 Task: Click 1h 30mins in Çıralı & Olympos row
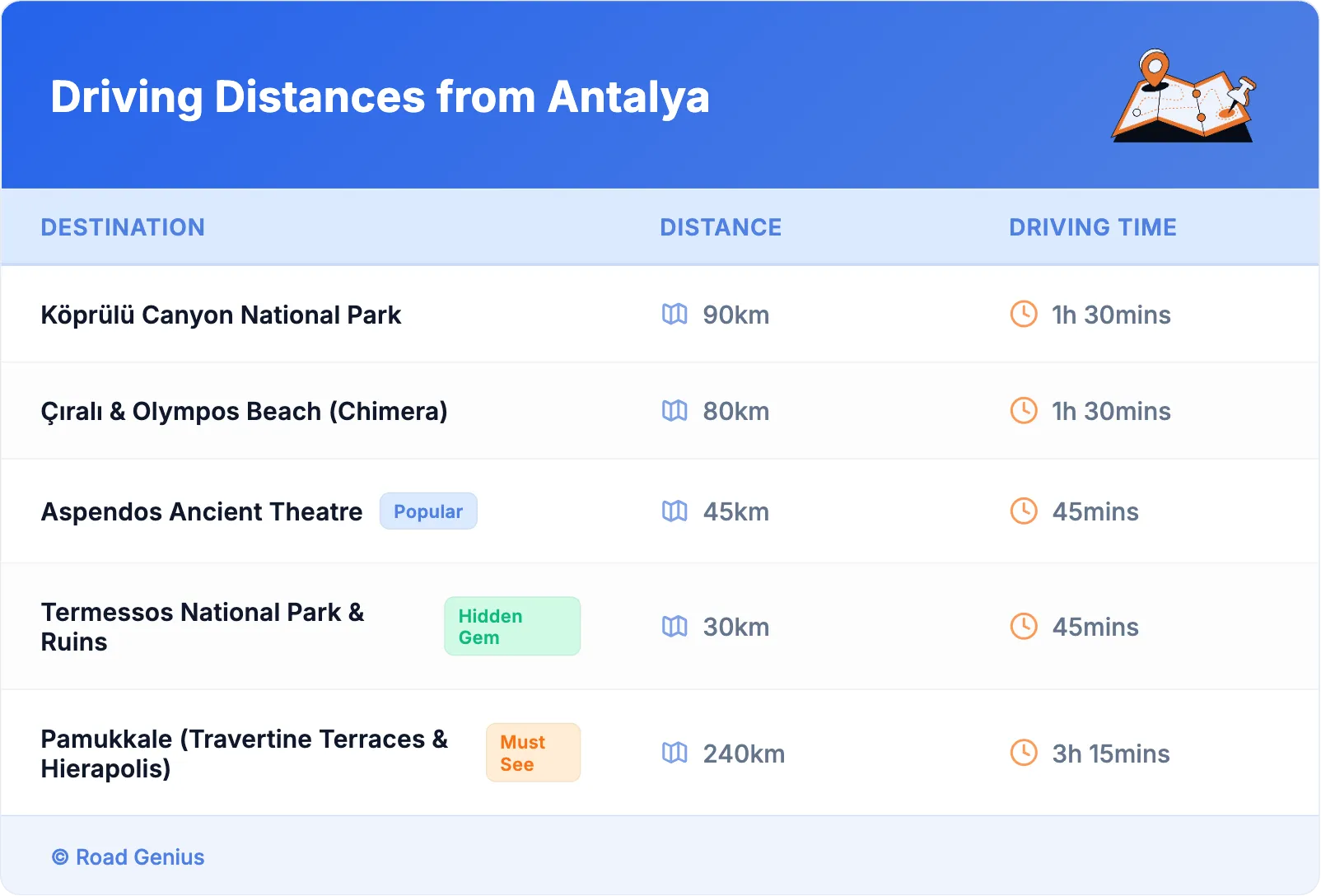tap(1111, 411)
